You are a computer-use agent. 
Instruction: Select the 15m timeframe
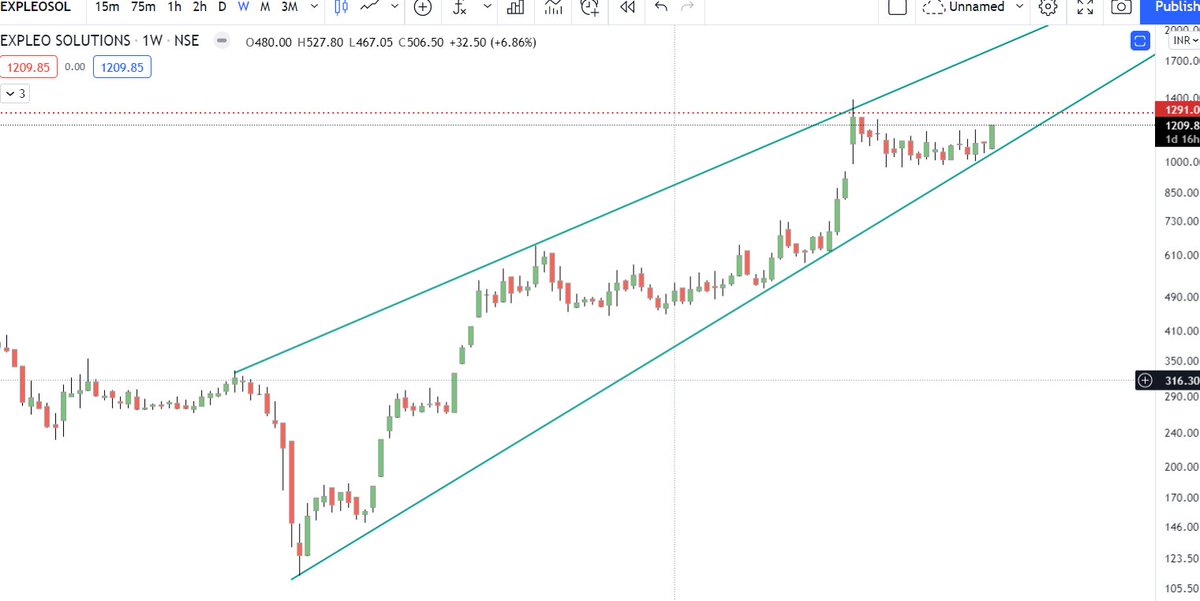tap(105, 7)
